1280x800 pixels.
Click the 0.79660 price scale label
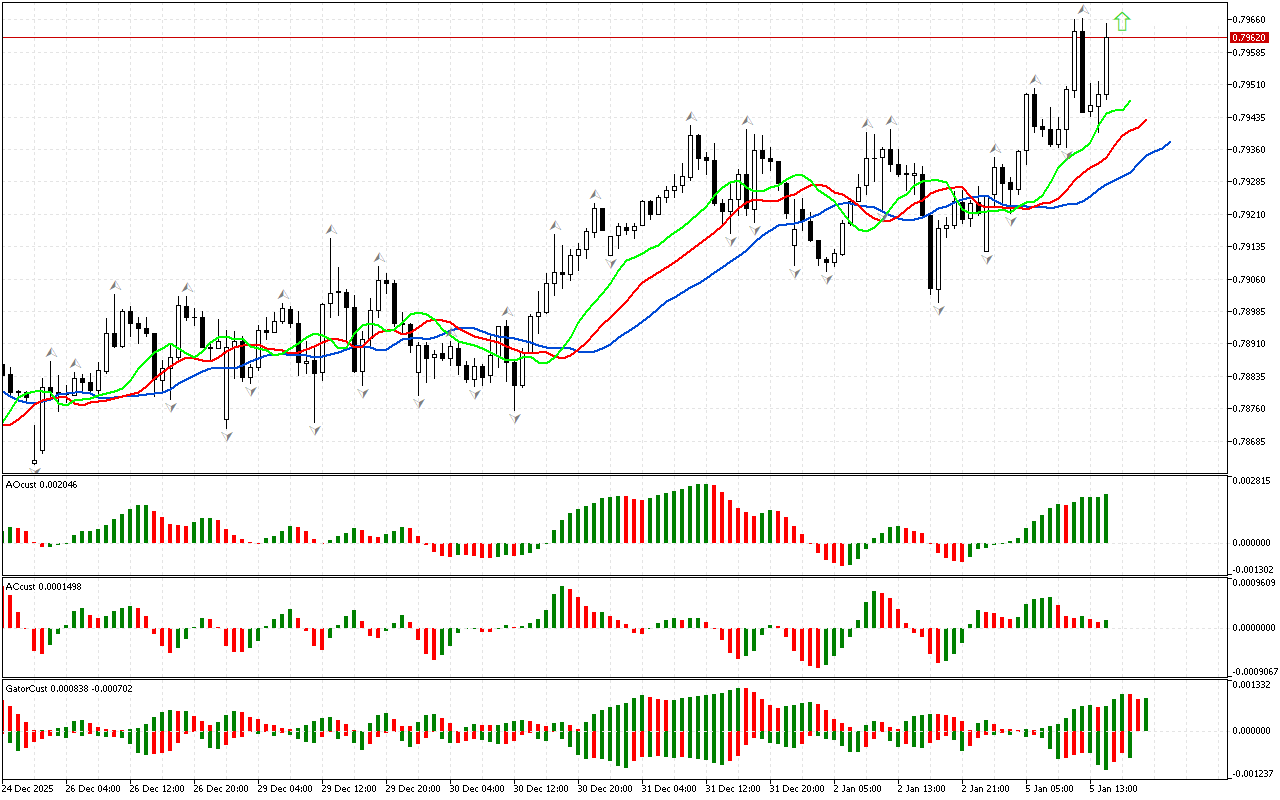(1250, 19)
